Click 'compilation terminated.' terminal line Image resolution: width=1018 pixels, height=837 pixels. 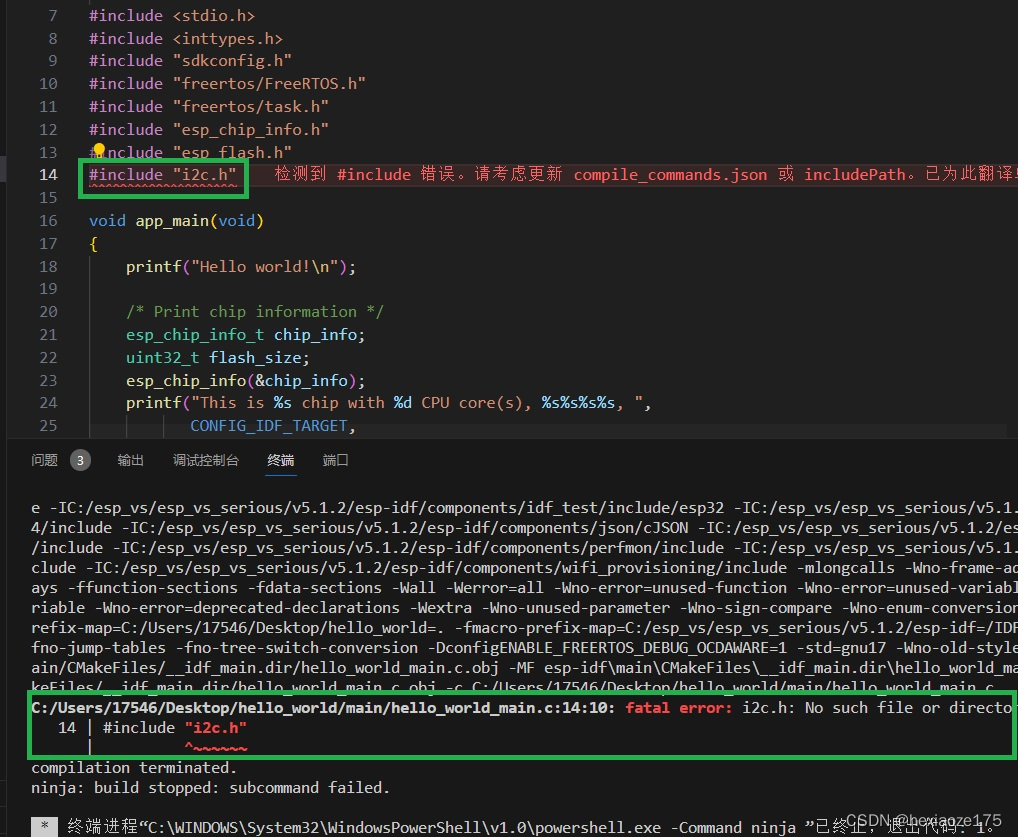click(134, 768)
